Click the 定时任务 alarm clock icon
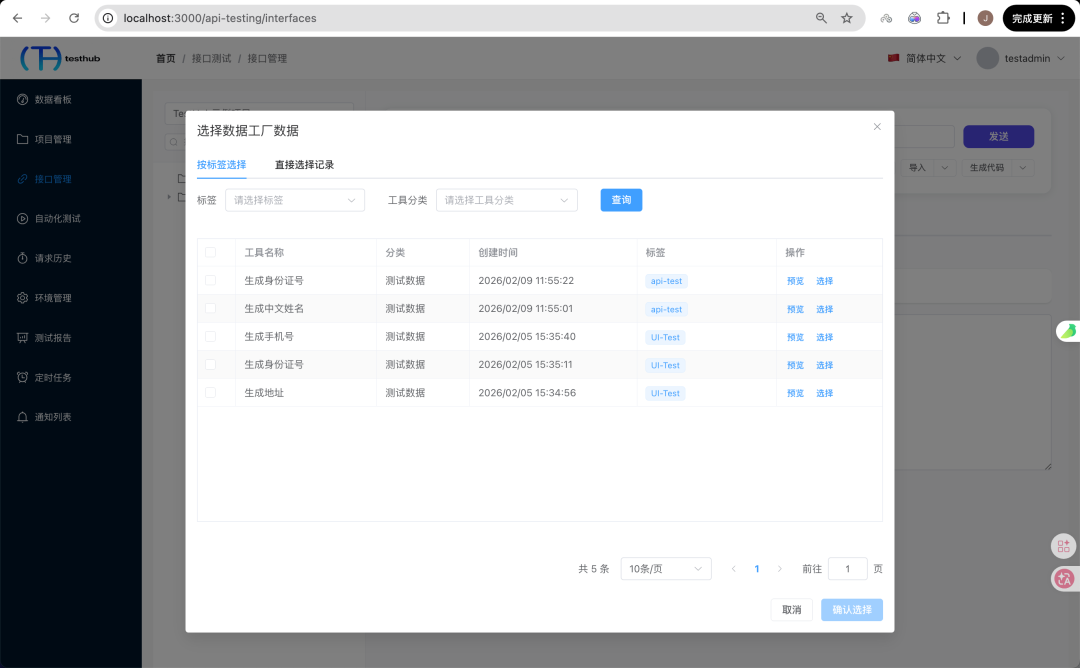The height and width of the screenshot is (668, 1080). 22,377
